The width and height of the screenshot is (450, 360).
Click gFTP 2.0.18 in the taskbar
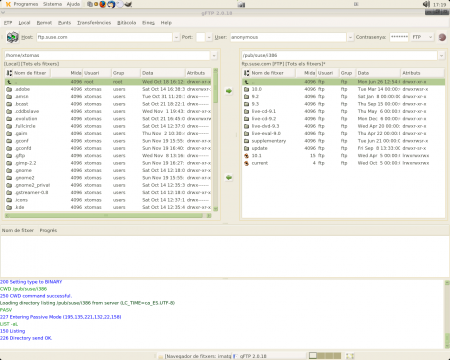(269, 356)
